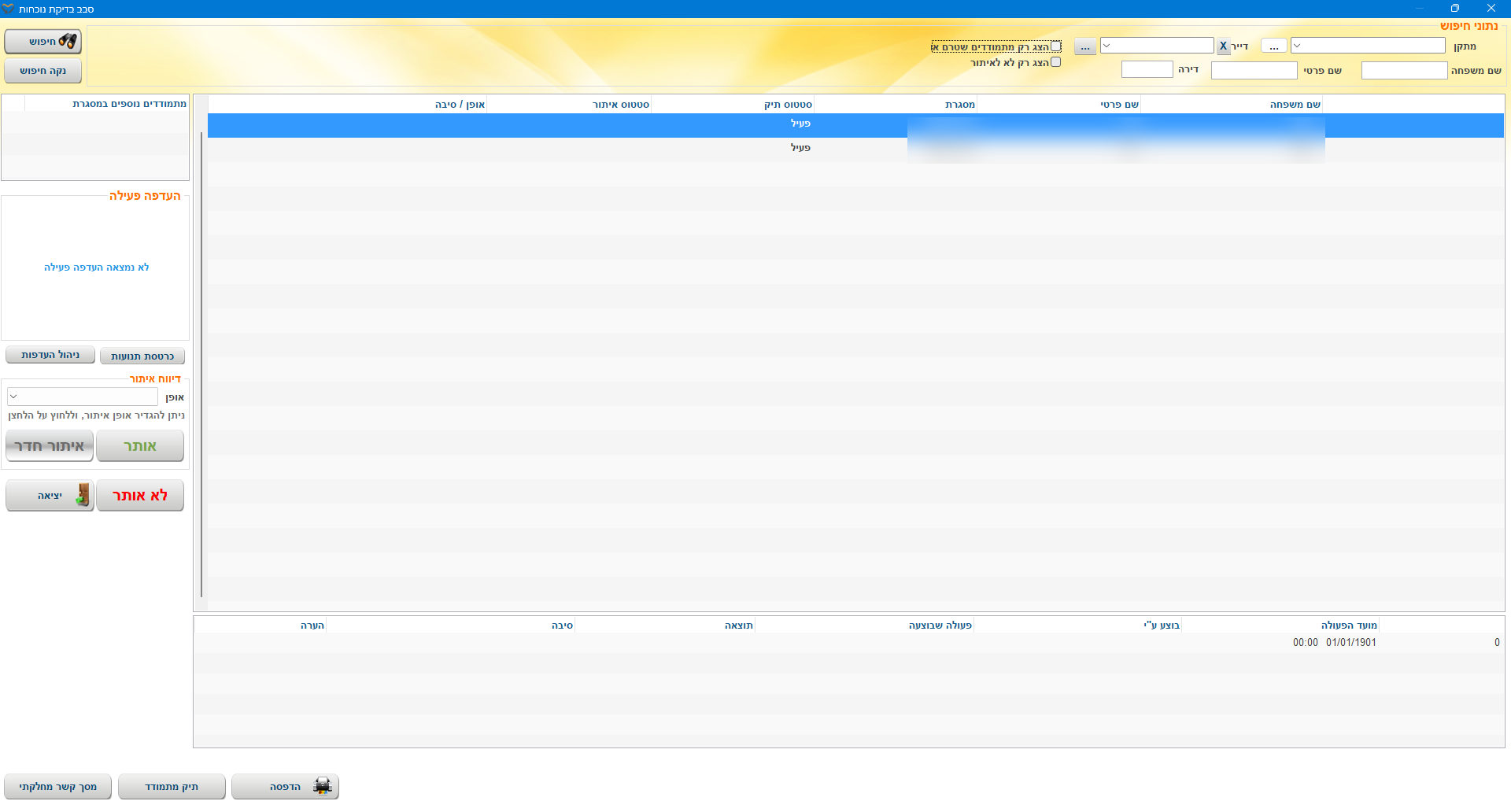Click the red לא אותר button
The image size is (1511, 812).
pos(140,496)
